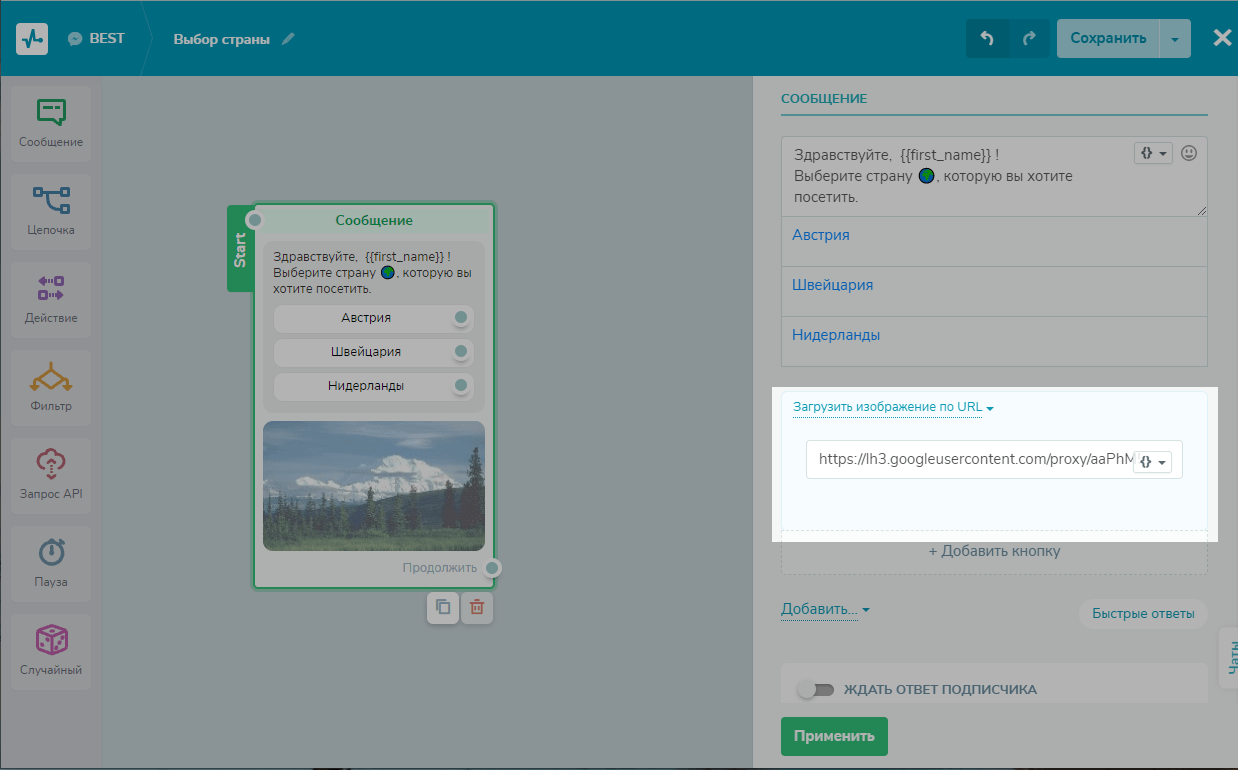Image resolution: width=1238 pixels, height=770 pixels.
Task: Select the Сообщение block in sidebar
Action: pos(51,123)
